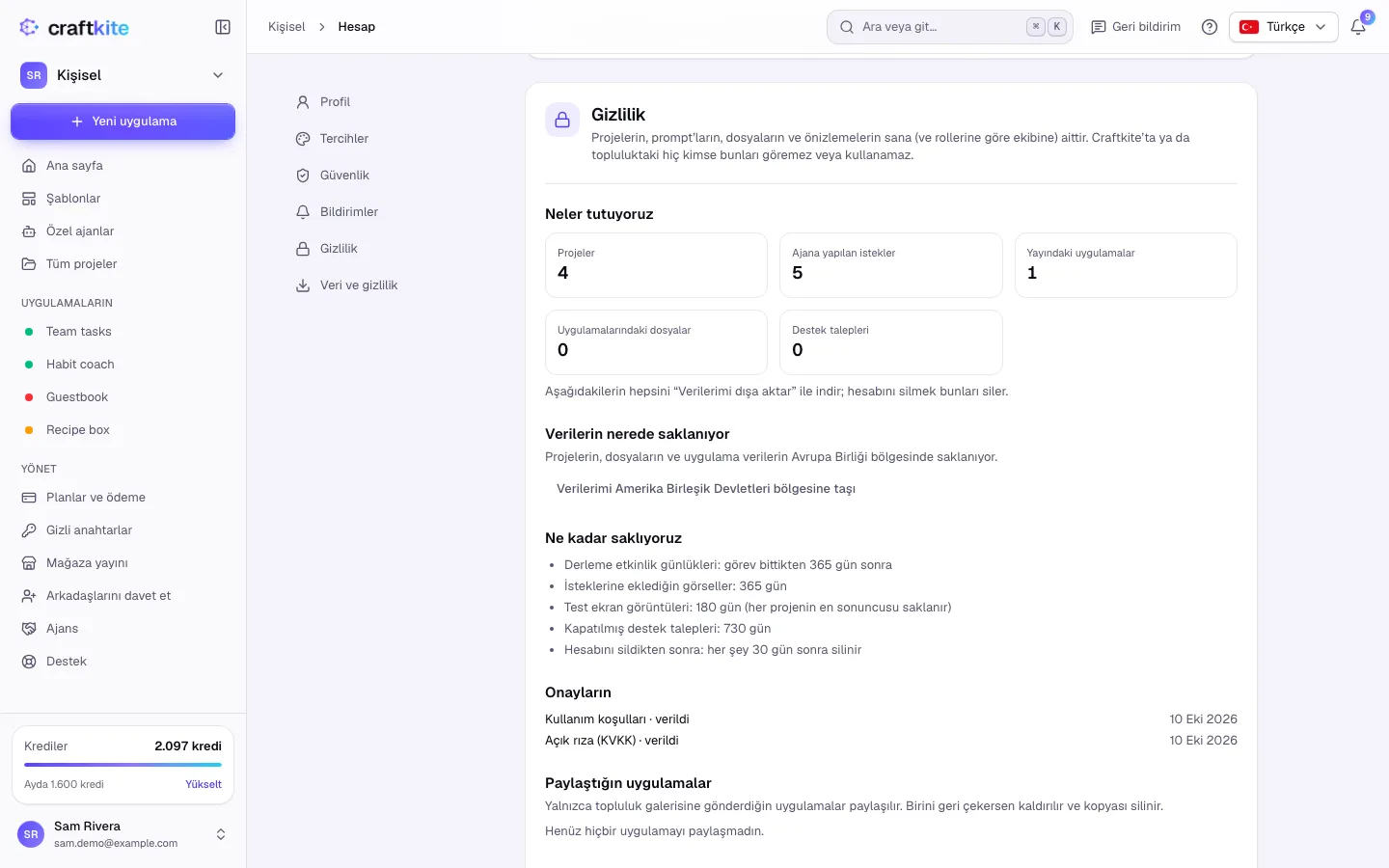Click the Mağaza yayını store icon
Viewport: 1389px width, 868px height.
(x=29, y=563)
